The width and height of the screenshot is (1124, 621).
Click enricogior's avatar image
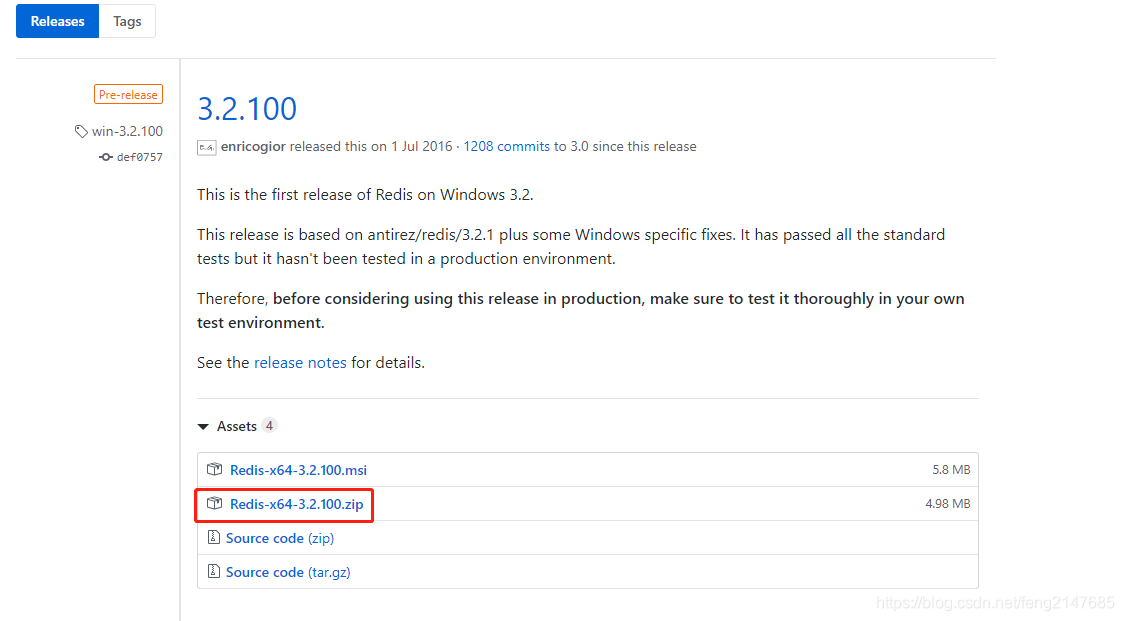206,148
